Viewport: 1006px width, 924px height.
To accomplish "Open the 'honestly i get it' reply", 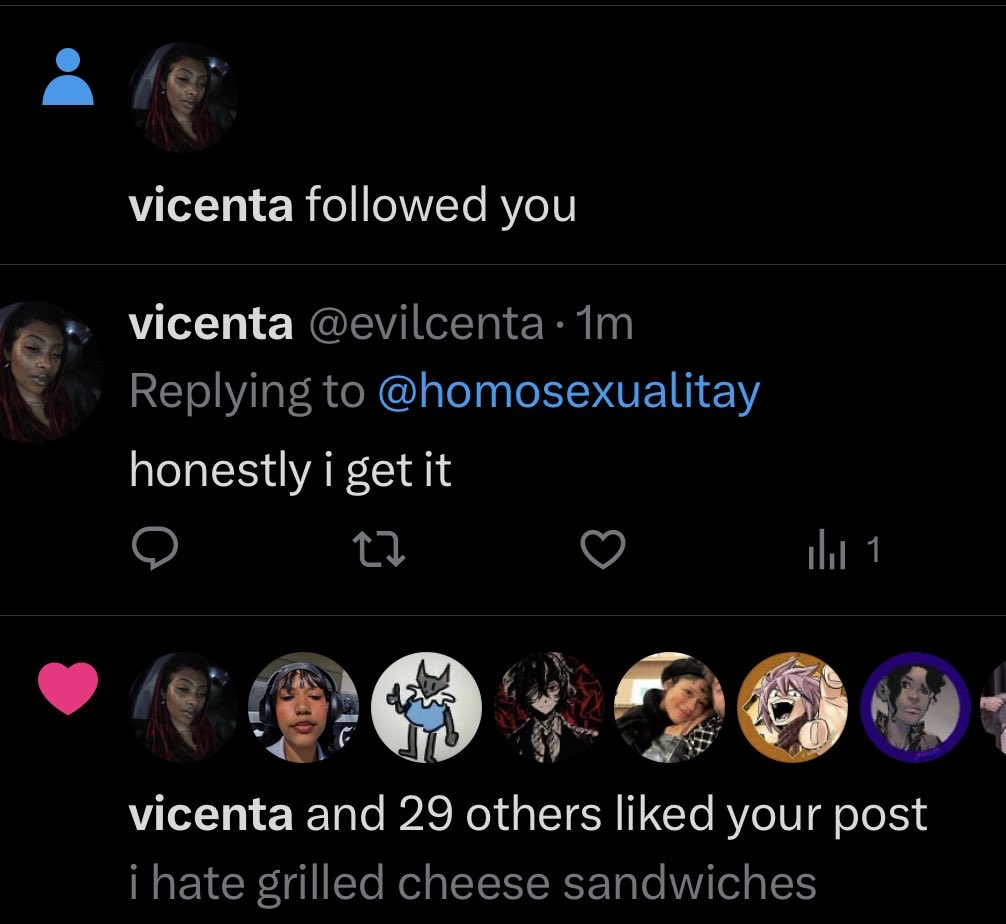I will (291, 470).
